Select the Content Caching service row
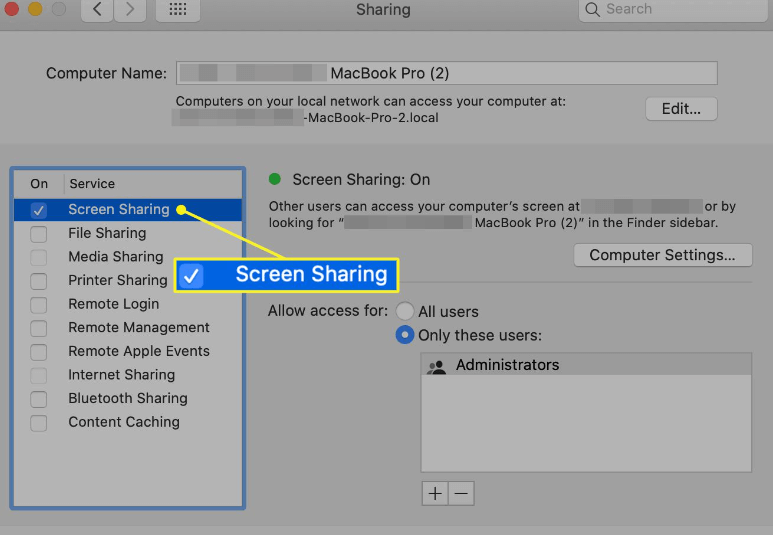Viewport: 773px width, 535px height. pyautogui.click(x=128, y=423)
